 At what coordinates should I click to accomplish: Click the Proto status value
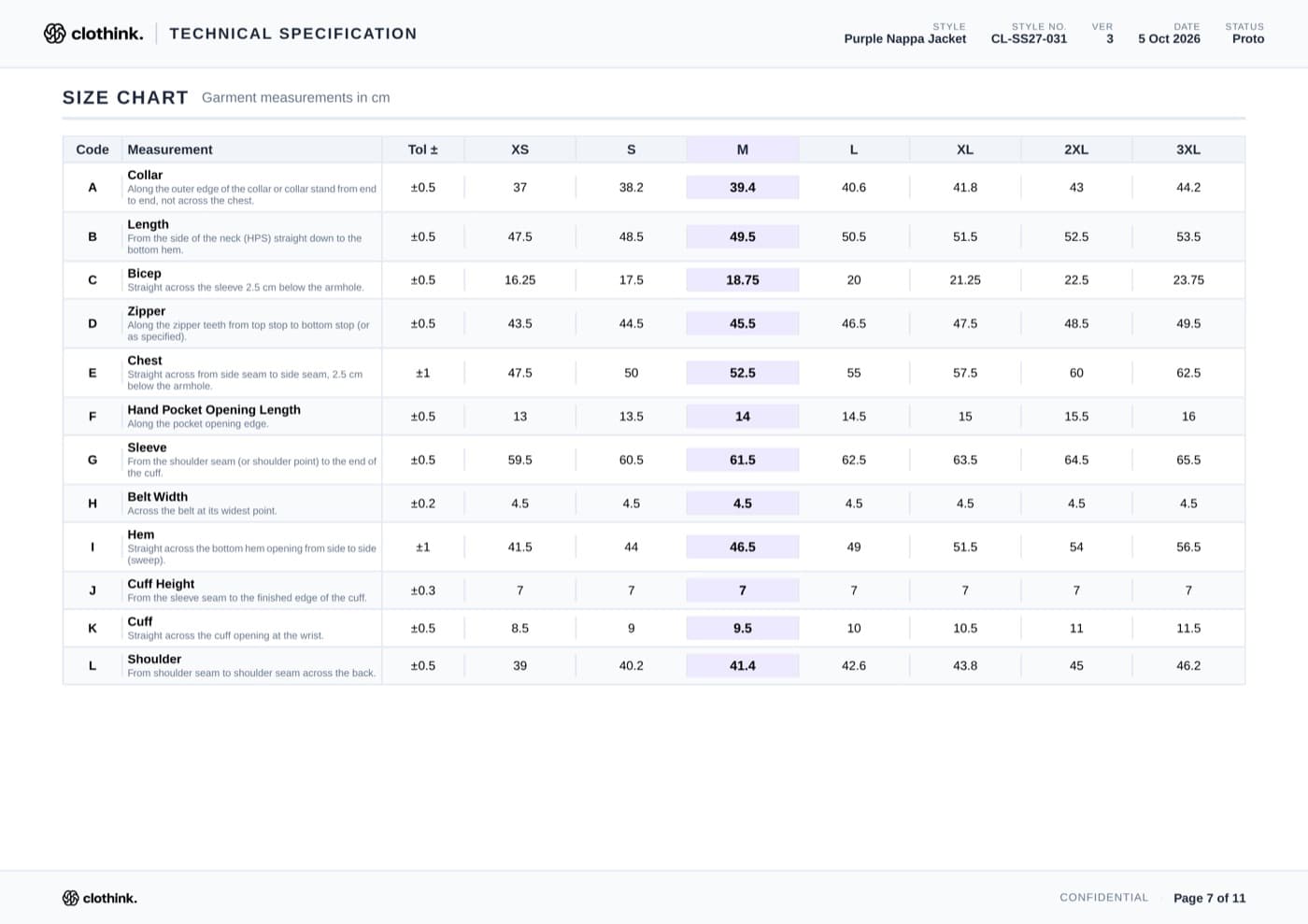(1248, 39)
